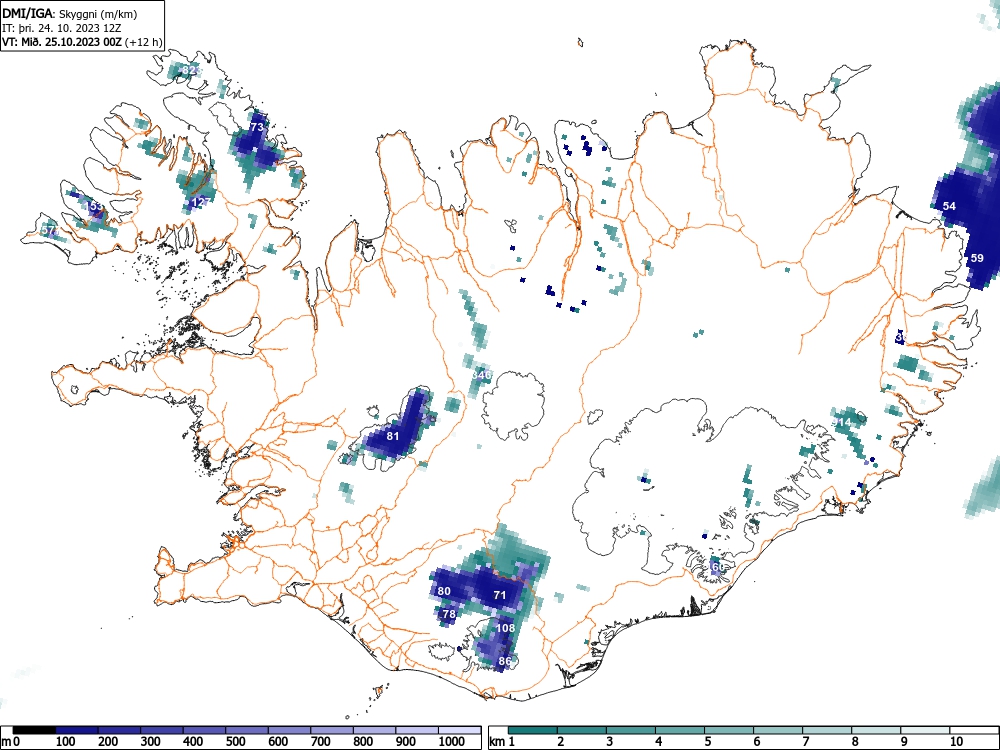Click the 'km 1' legend label
1000x750 pixels.
coord(502,742)
